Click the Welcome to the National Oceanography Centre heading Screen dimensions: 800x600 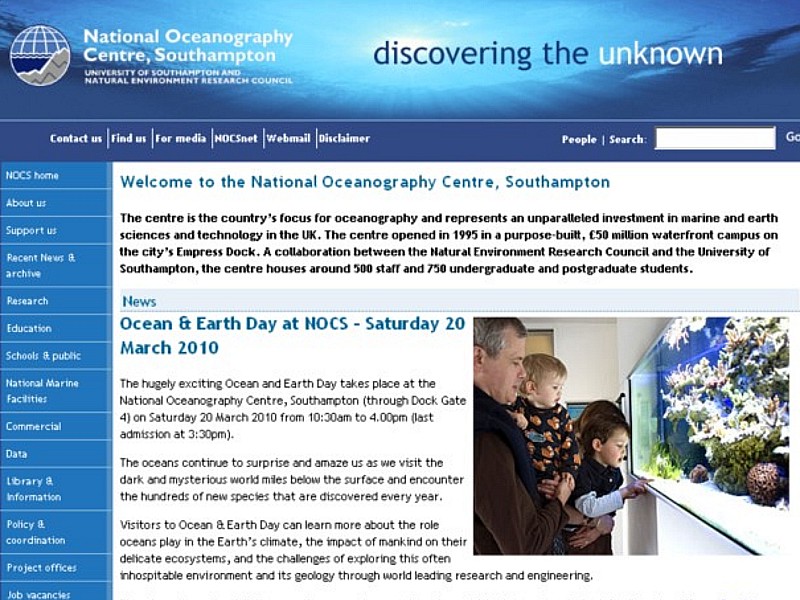tap(365, 182)
